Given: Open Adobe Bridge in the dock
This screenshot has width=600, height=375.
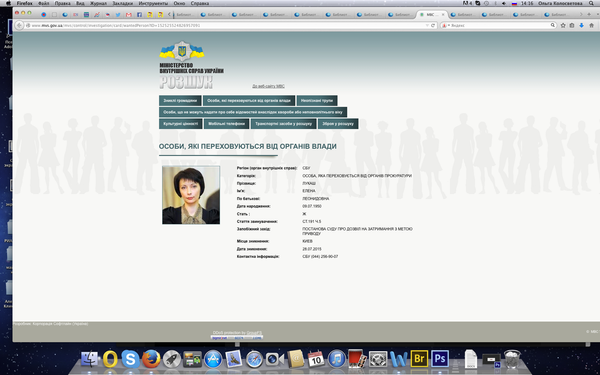Looking at the screenshot, I should point(419,359).
